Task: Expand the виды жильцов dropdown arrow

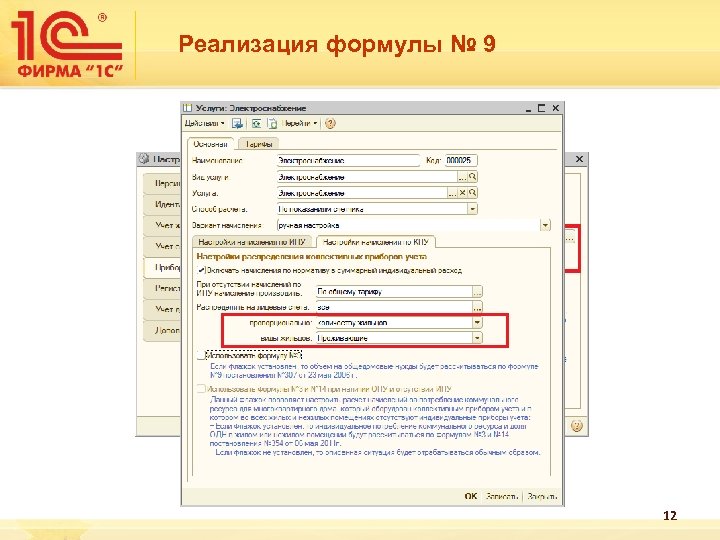Action: [478, 338]
